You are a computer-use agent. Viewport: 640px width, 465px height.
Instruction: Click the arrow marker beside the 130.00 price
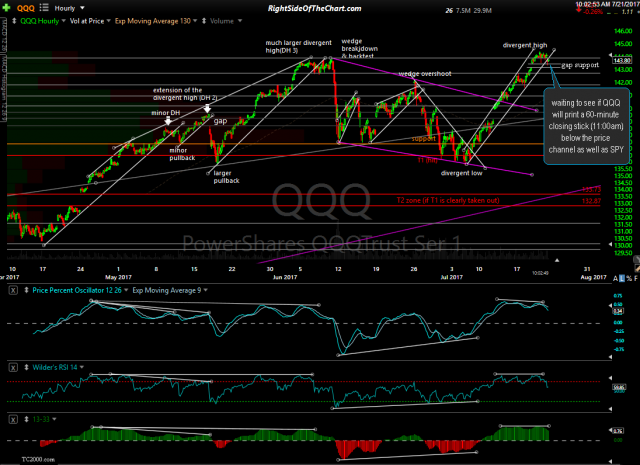click(610, 245)
